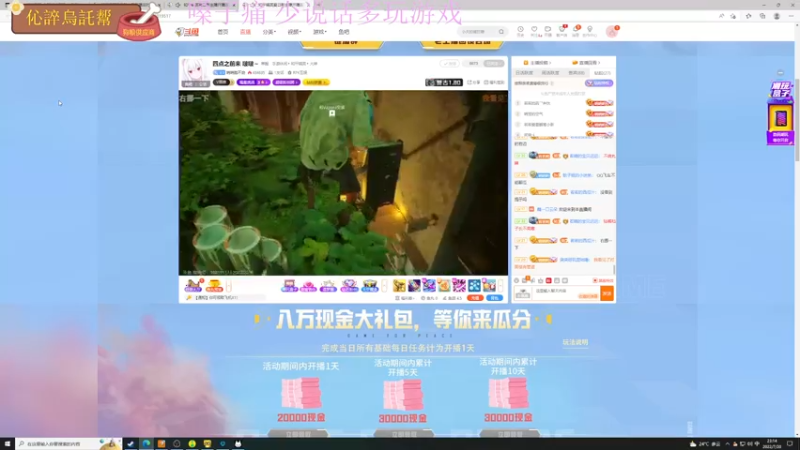Viewport: 800px width, 450px height.
Task: Click the dark level badge under streamer name
Action: click(222, 82)
